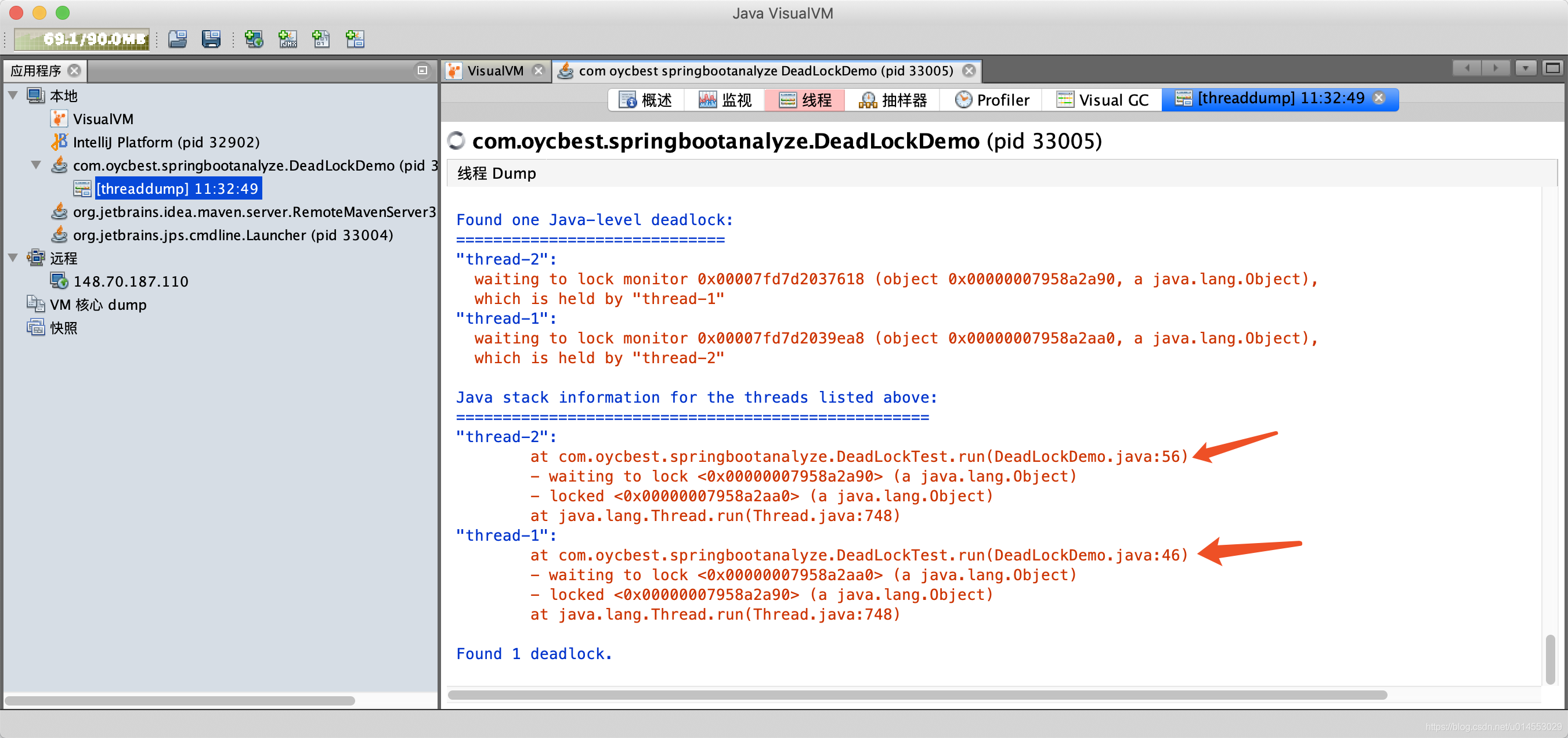Collapse the 本地 tree node

pyautogui.click(x=13, y=96)
